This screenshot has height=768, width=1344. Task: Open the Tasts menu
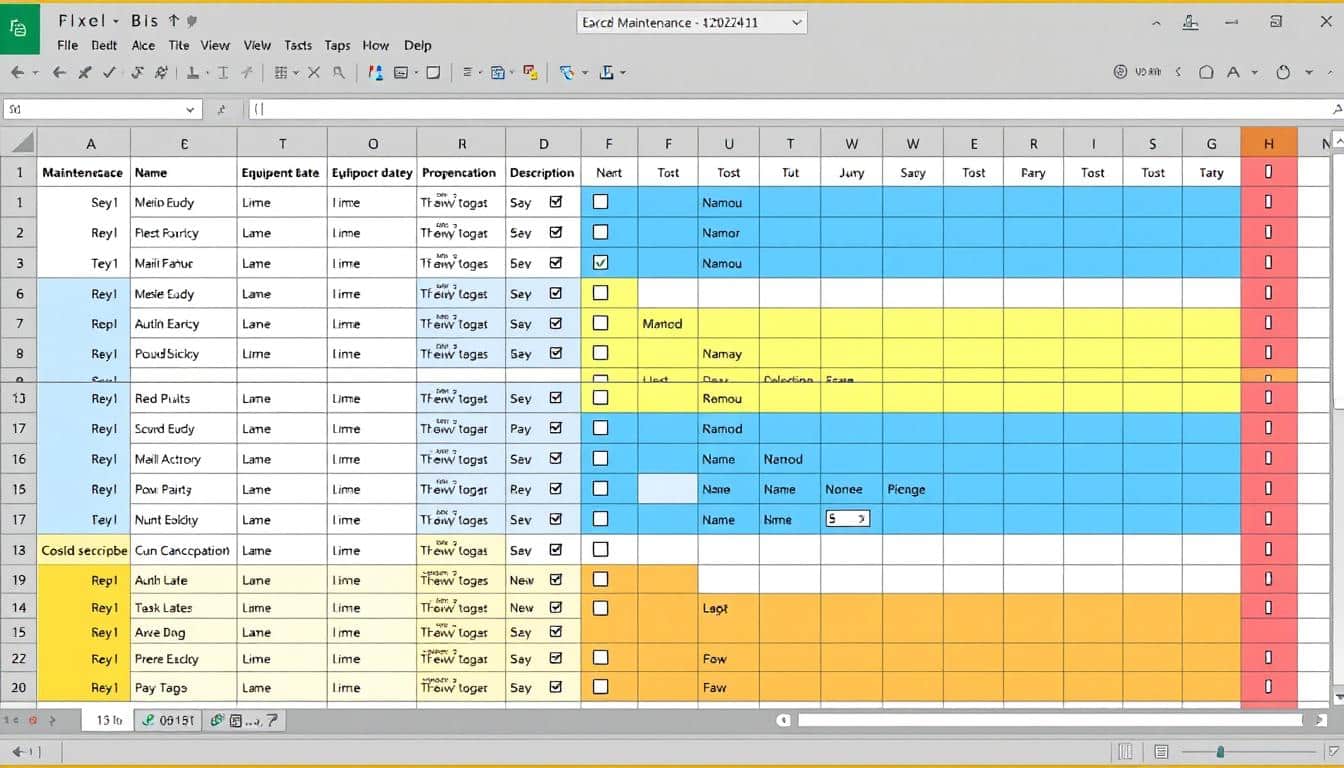[298, 45]
